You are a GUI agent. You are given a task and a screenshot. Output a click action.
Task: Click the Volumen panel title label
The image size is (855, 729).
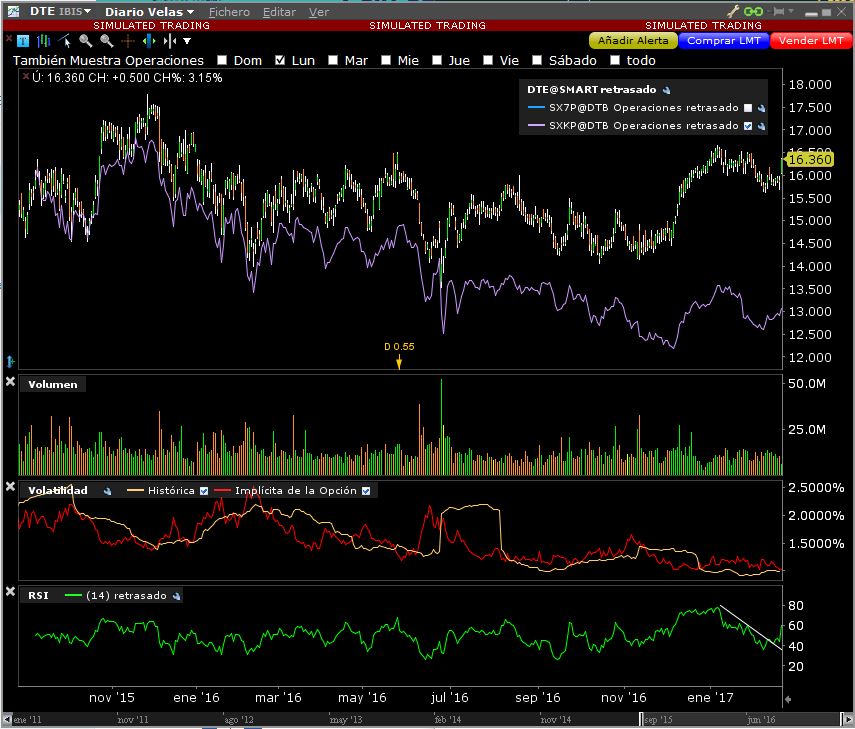click(x=53, y=384)
